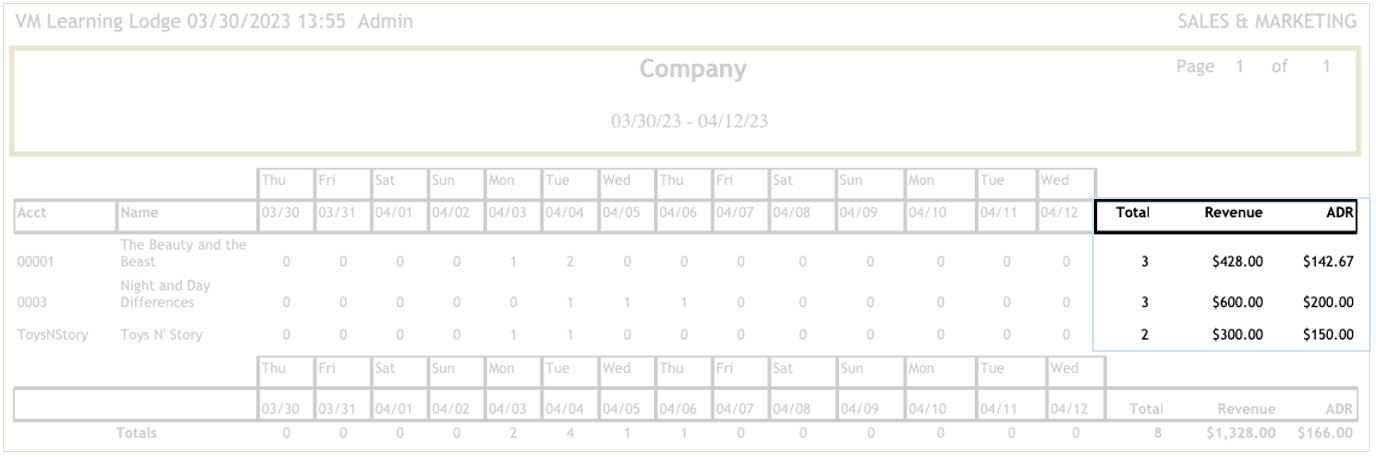Click the "Company" report title
The image size is (1376, 457).
click(693, 71)
